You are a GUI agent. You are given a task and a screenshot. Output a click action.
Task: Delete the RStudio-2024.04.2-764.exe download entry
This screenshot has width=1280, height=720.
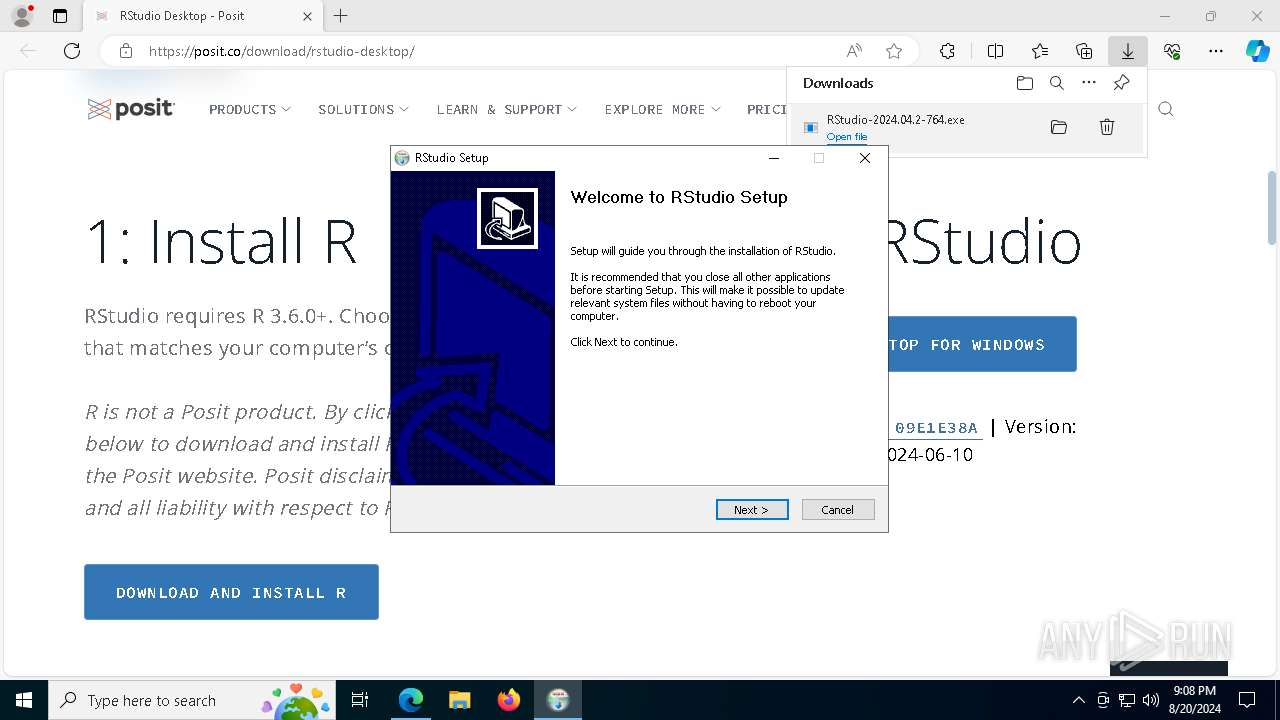tap(1107, 127)
